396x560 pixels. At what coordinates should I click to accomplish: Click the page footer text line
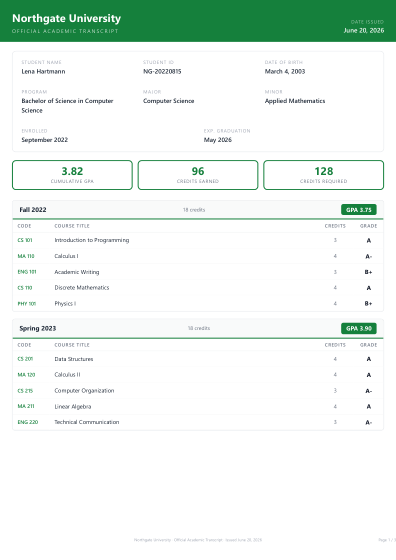point(198,540)
